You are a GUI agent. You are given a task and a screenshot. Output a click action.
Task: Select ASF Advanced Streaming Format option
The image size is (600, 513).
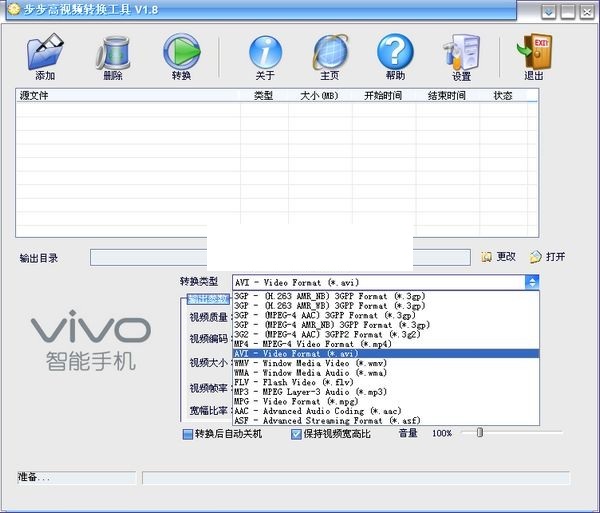pyautogui.click(x=386, y=420)
